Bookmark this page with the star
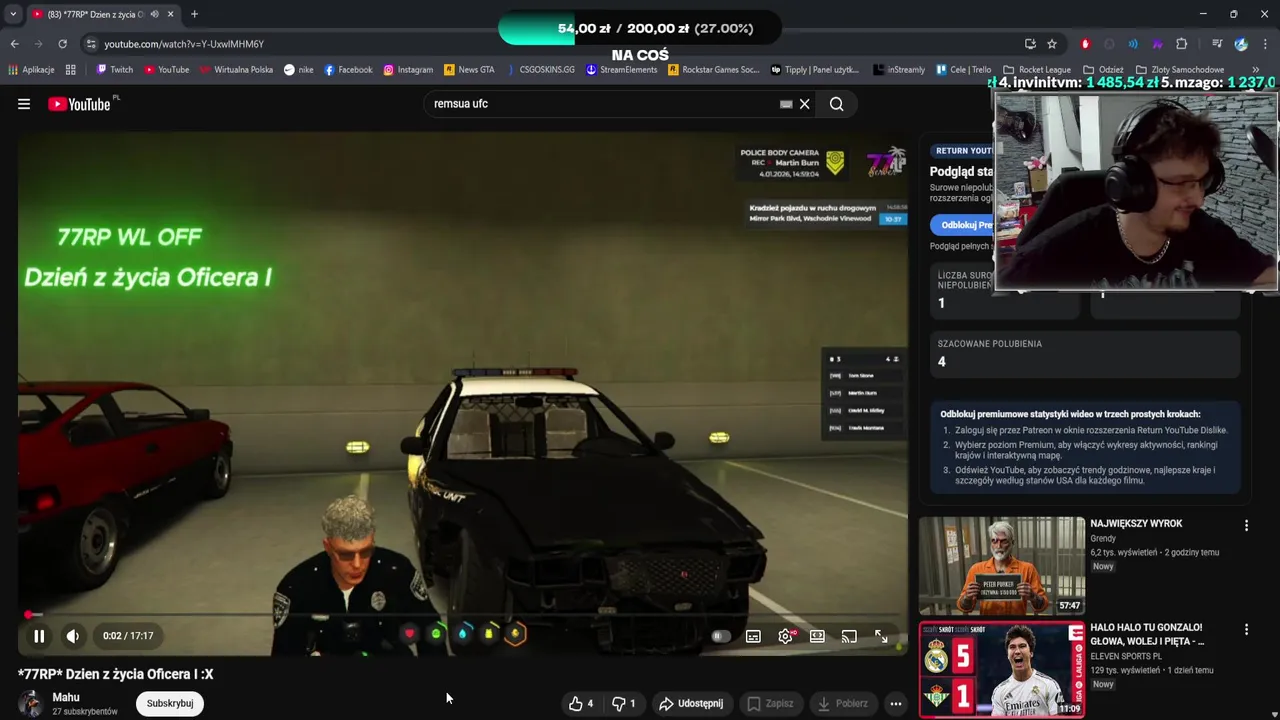The height and width of the screenshot is (720, 1280). (1052, 44)
